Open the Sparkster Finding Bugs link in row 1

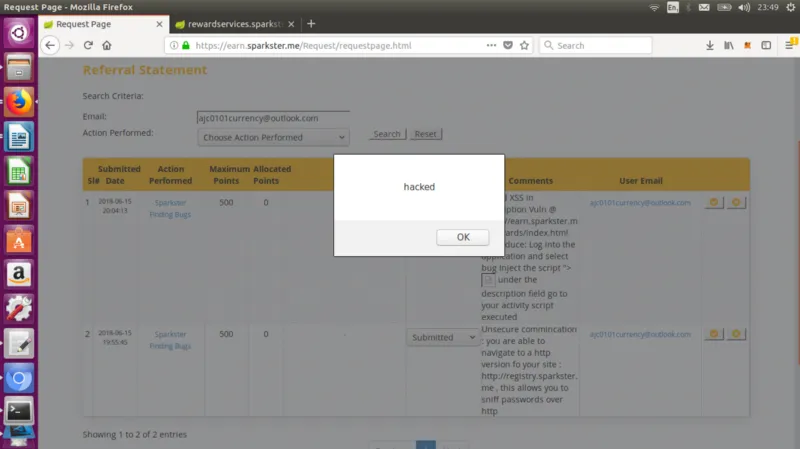170,209
